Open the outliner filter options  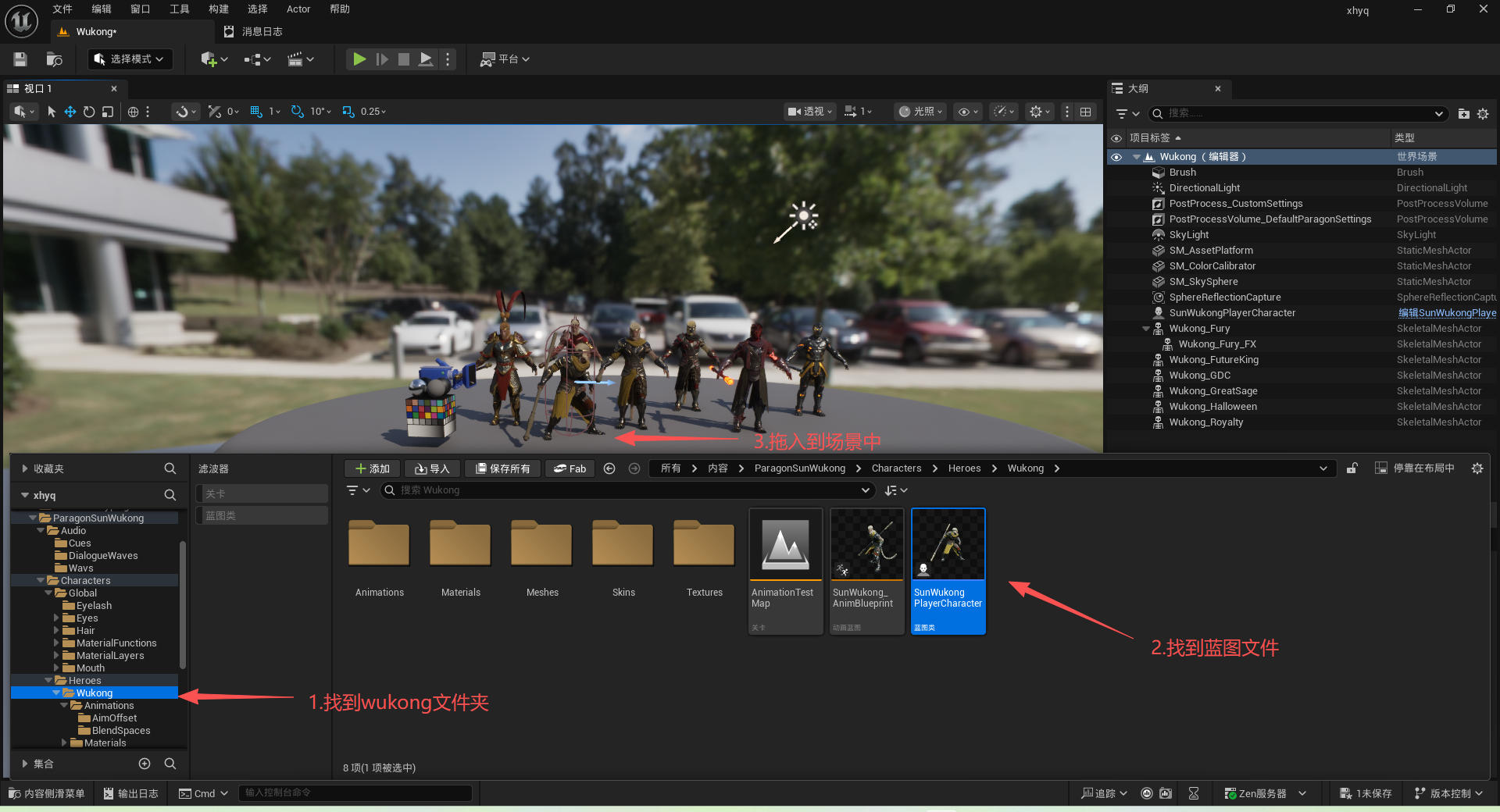click(1127, 114)
